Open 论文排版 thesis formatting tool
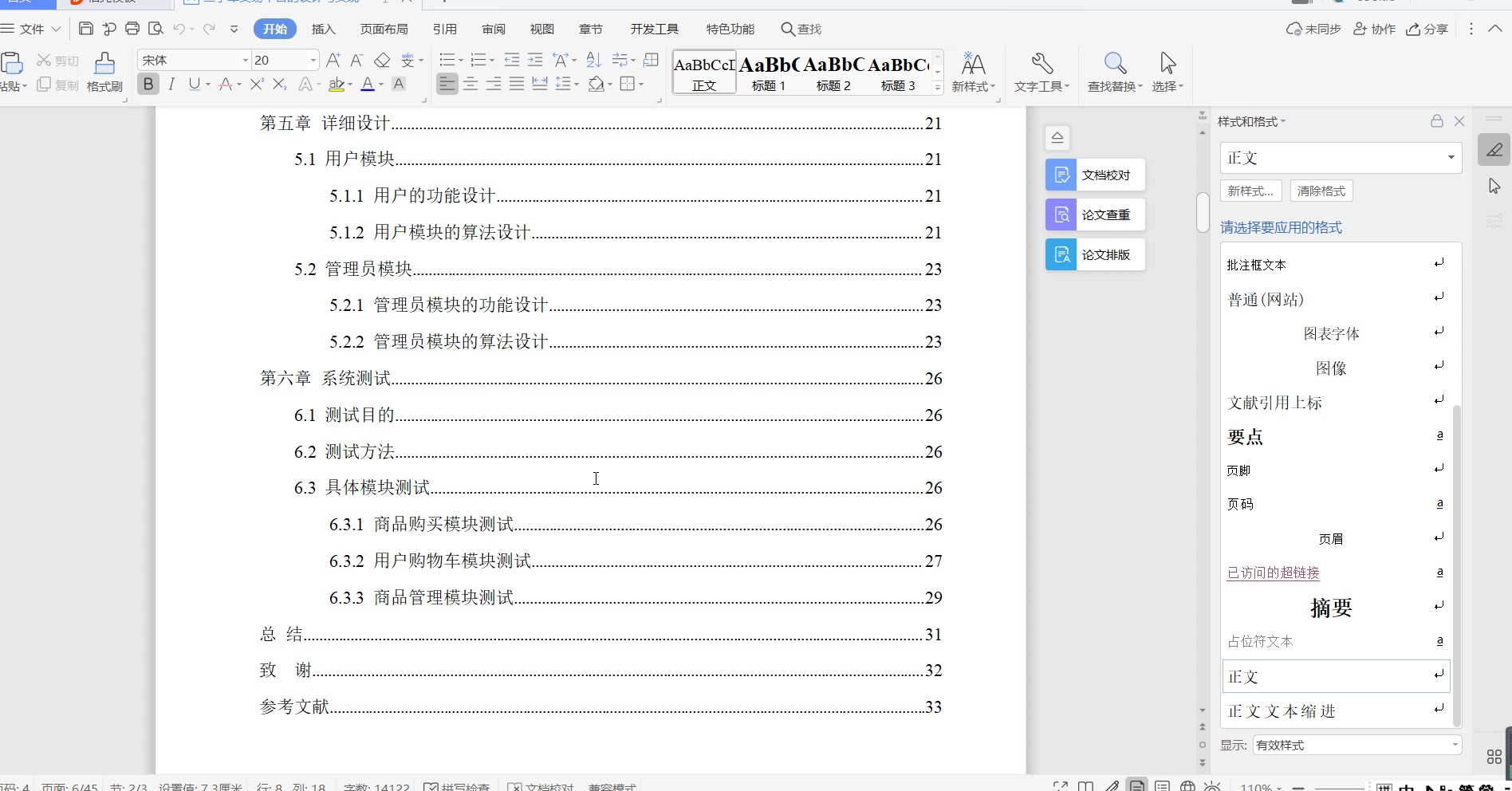1512x791 pixels. tap(1095, 254)
